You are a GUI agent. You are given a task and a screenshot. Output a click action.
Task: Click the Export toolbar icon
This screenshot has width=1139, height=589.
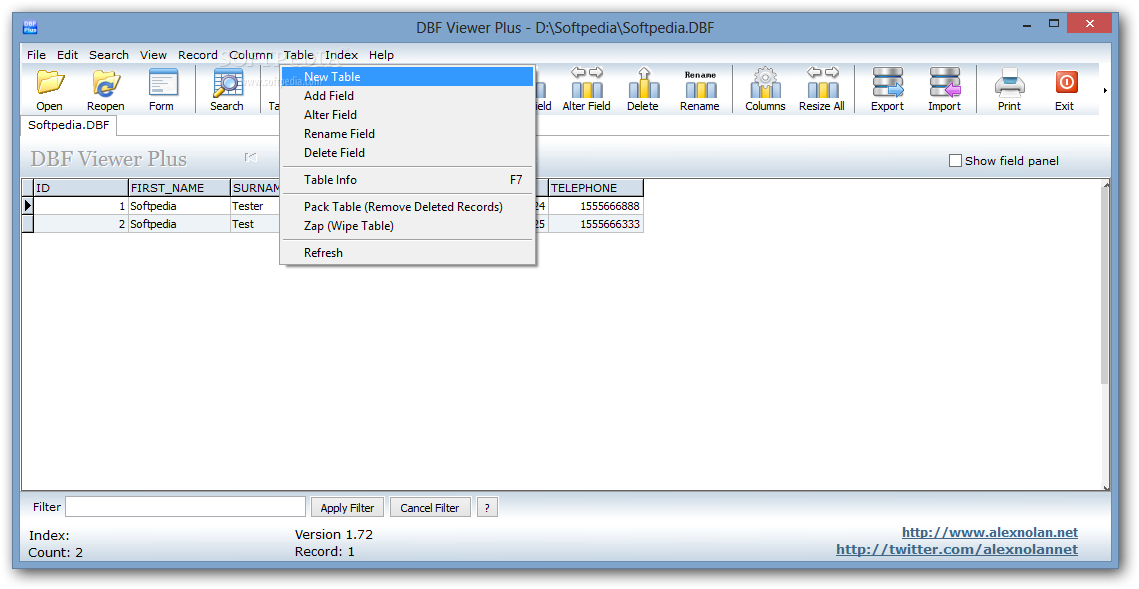887,90
